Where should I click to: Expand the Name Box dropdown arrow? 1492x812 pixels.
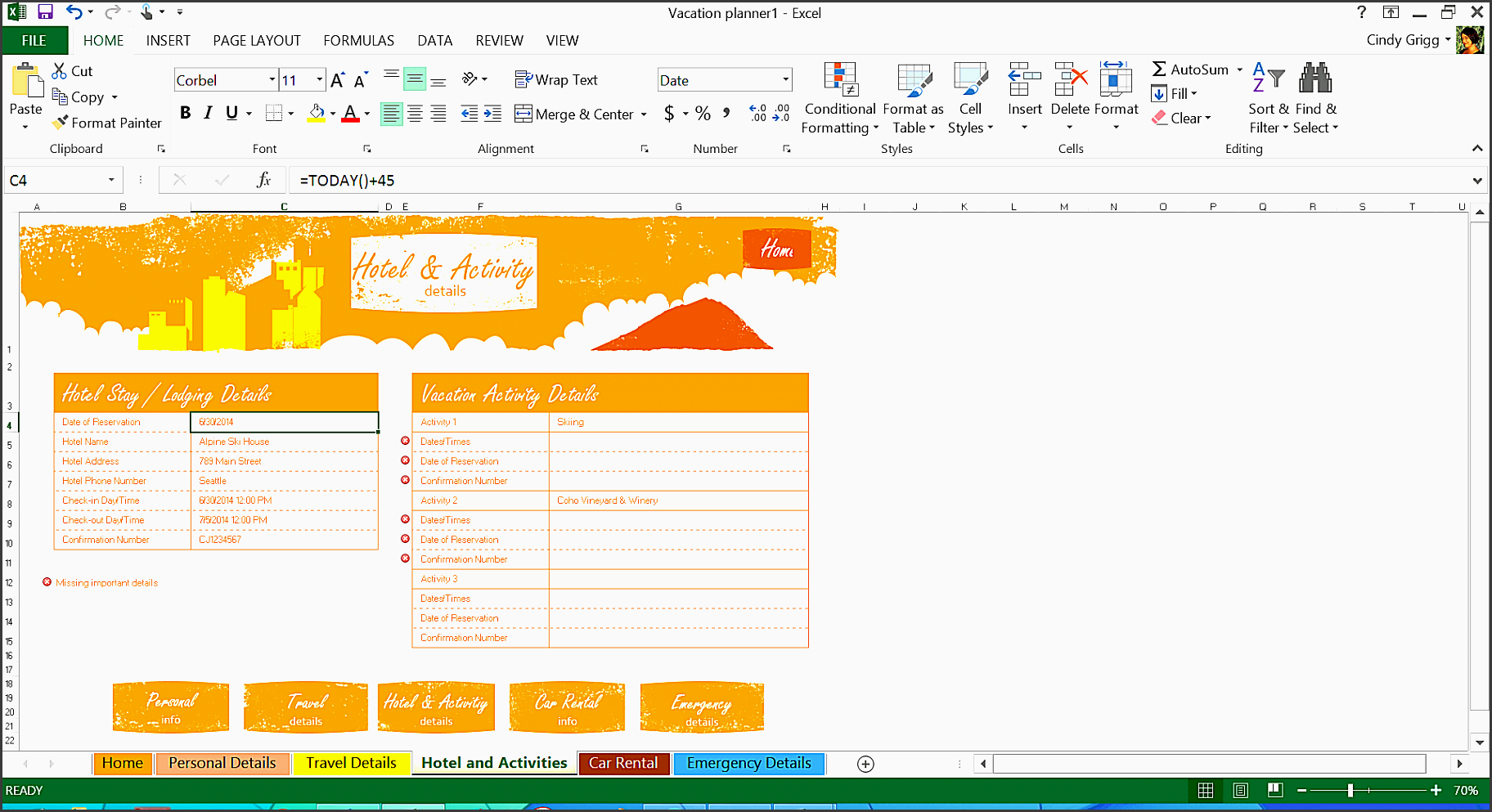click(x=111, y=180)
